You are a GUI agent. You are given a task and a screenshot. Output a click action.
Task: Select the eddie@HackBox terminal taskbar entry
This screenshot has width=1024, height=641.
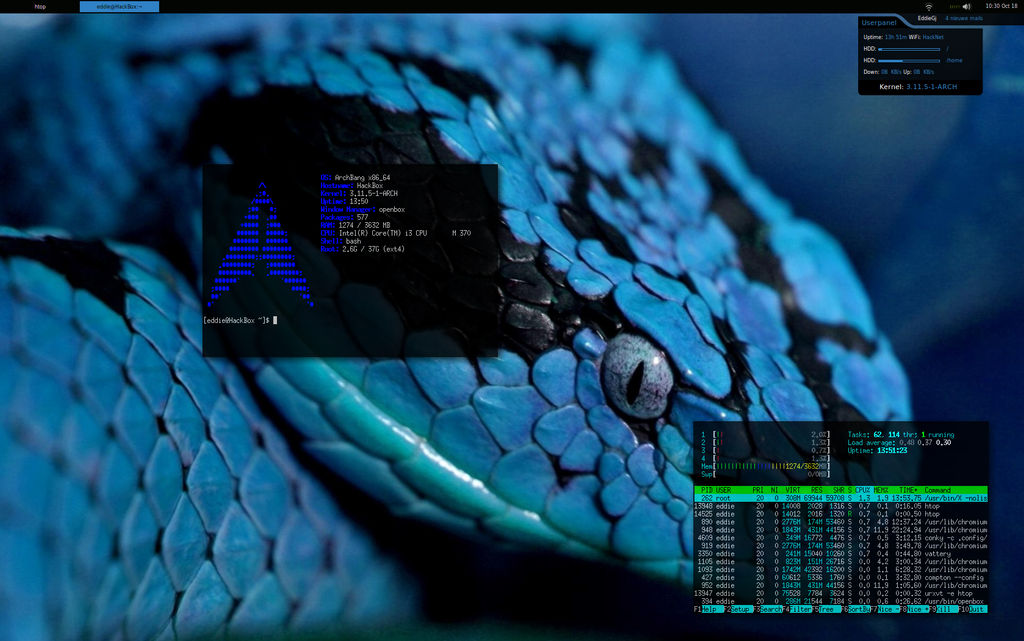click(120, 7)
